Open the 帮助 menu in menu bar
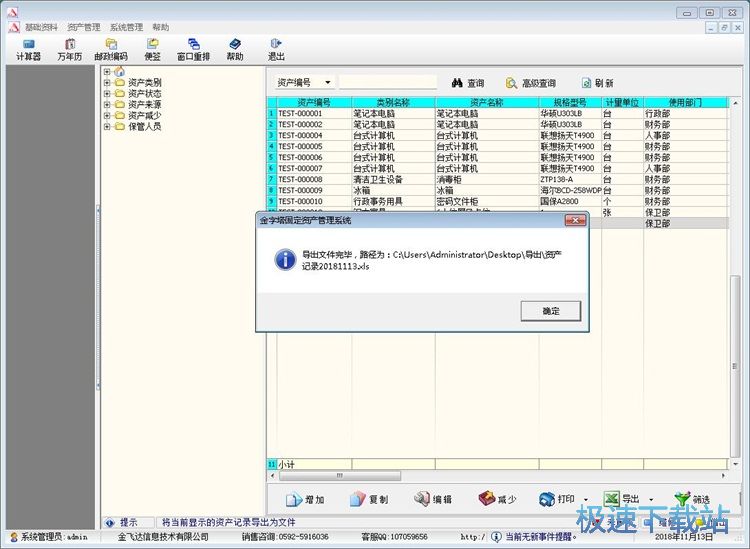This screenshot has height=549, width=750. point(161,27)
